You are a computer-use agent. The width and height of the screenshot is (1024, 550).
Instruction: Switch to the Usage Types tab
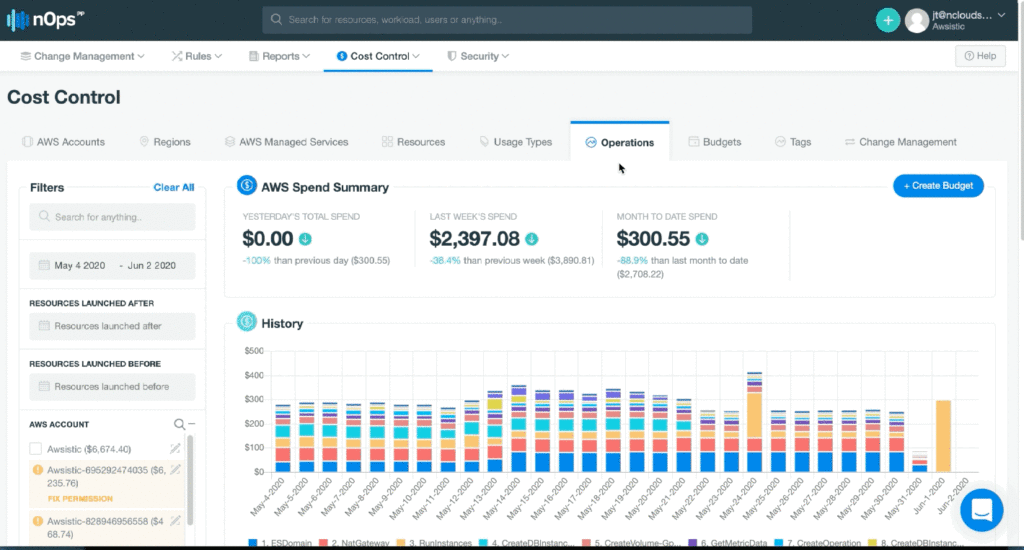pos(516,142)
